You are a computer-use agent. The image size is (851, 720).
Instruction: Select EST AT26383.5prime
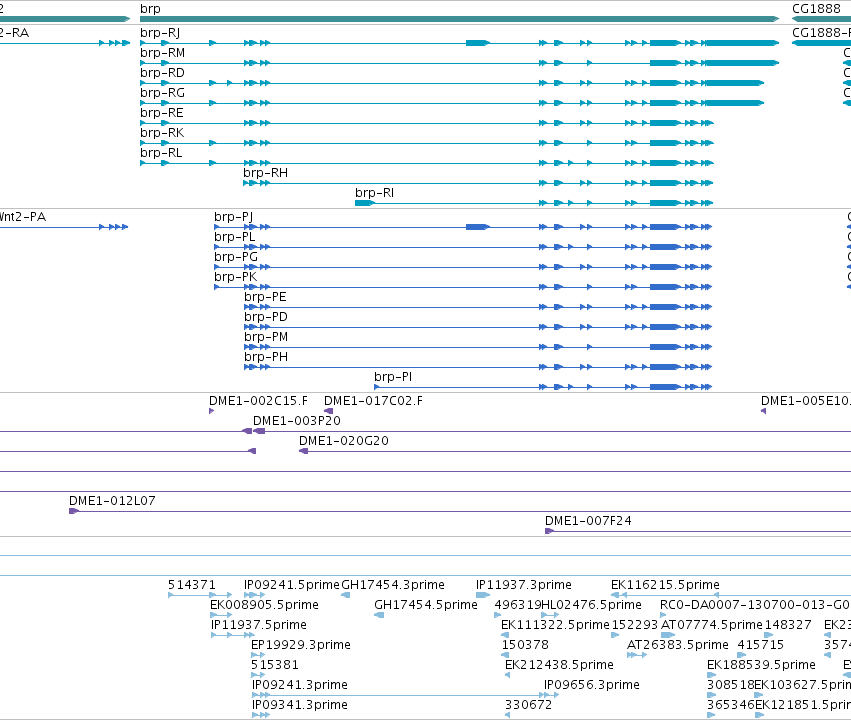click(x=678, y=645)
